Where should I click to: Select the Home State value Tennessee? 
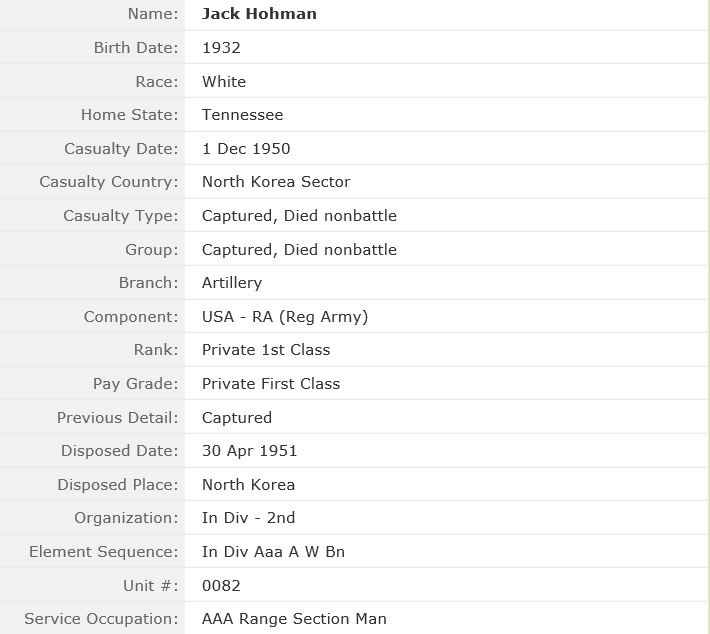242,115
